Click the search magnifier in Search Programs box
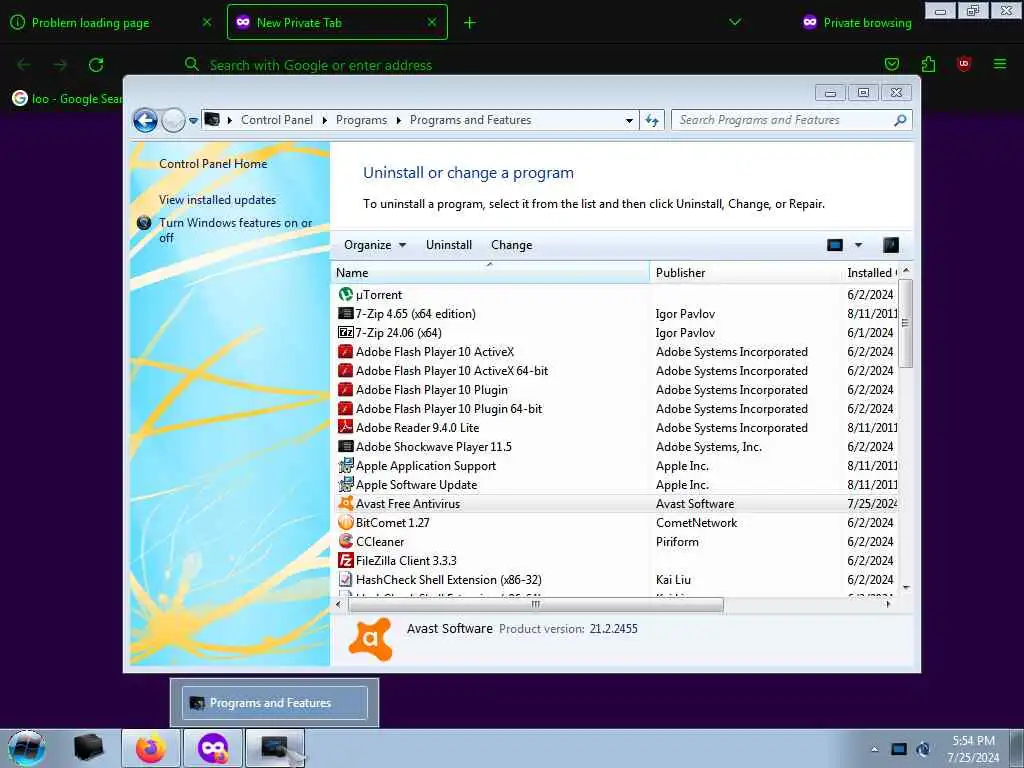Image resolution: width=1024 pixels, height=768 pixels. pyautogui.click(x=900, y=120)
